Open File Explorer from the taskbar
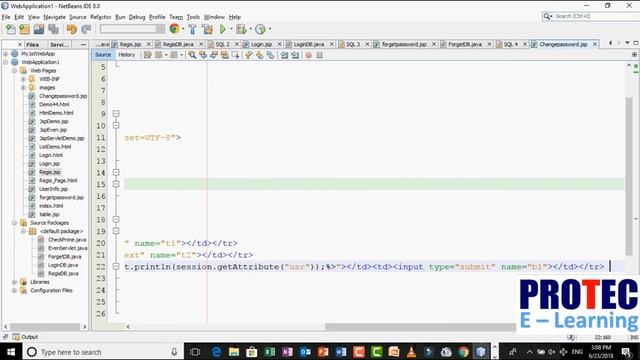Viewport: 640px width, 360px height. [234, 351]
